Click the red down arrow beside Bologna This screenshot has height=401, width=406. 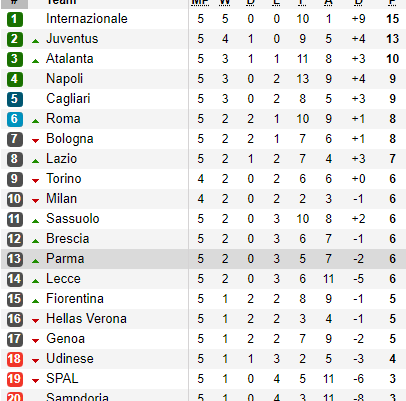(35, 141)
